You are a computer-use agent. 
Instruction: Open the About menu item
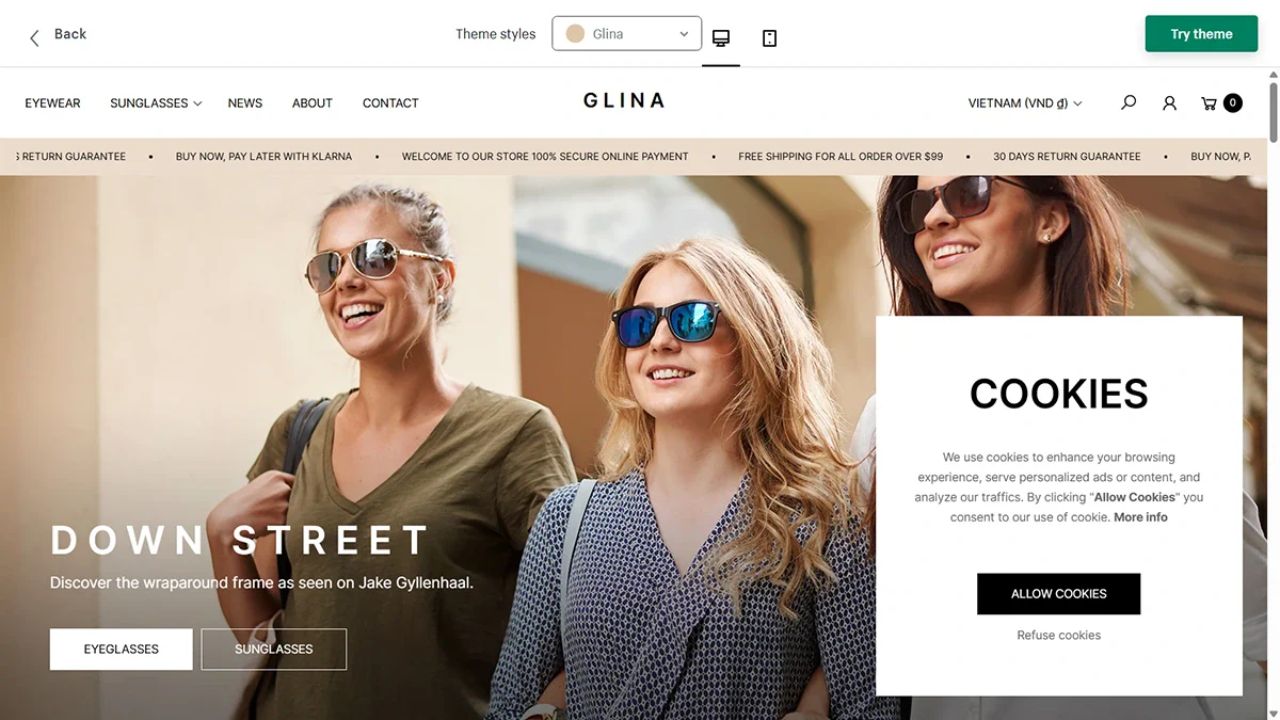point(312,103)
